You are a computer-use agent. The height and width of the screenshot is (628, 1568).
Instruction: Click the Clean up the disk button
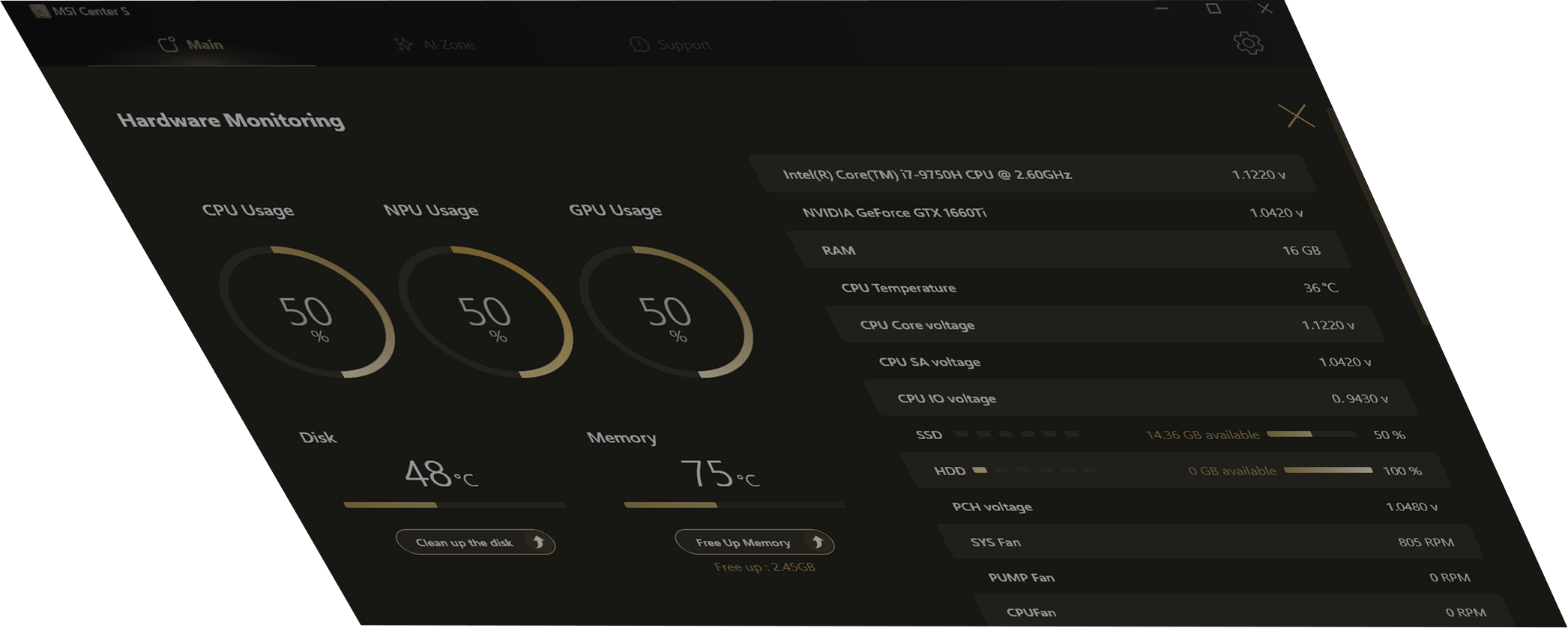[465, 543]
